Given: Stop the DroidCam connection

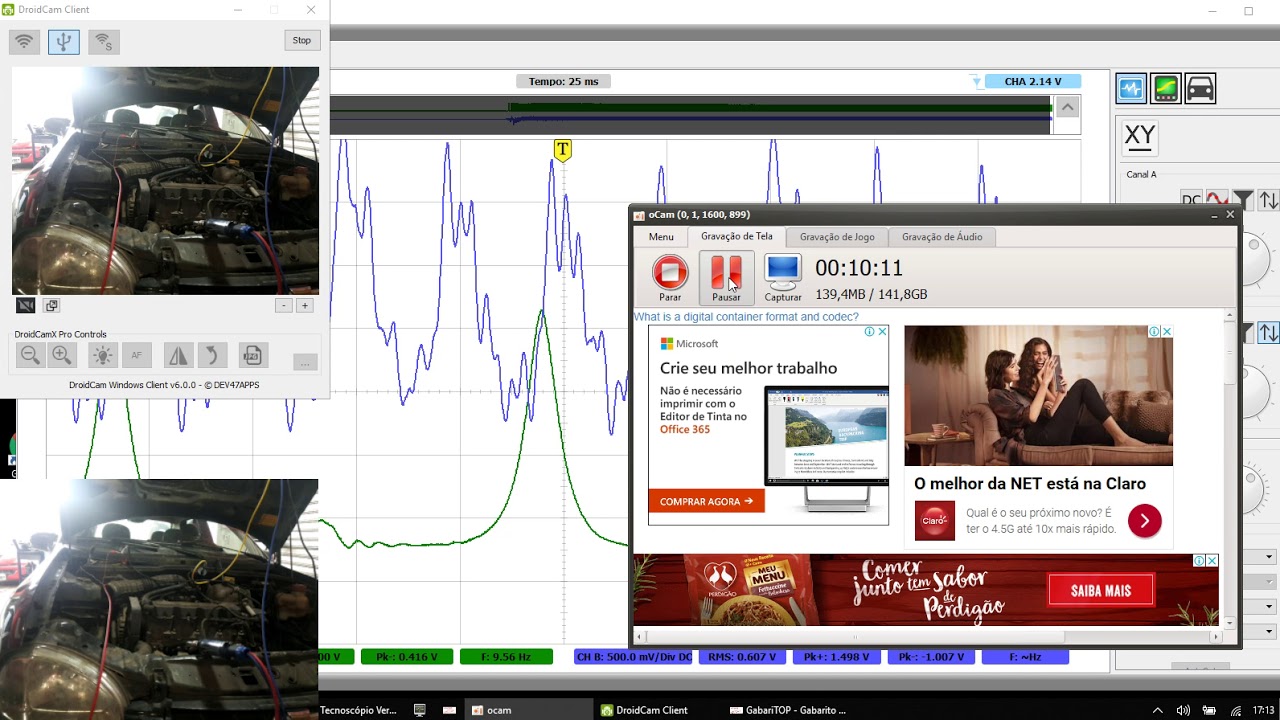Looking at the screenshot, I should click(302, 40).
